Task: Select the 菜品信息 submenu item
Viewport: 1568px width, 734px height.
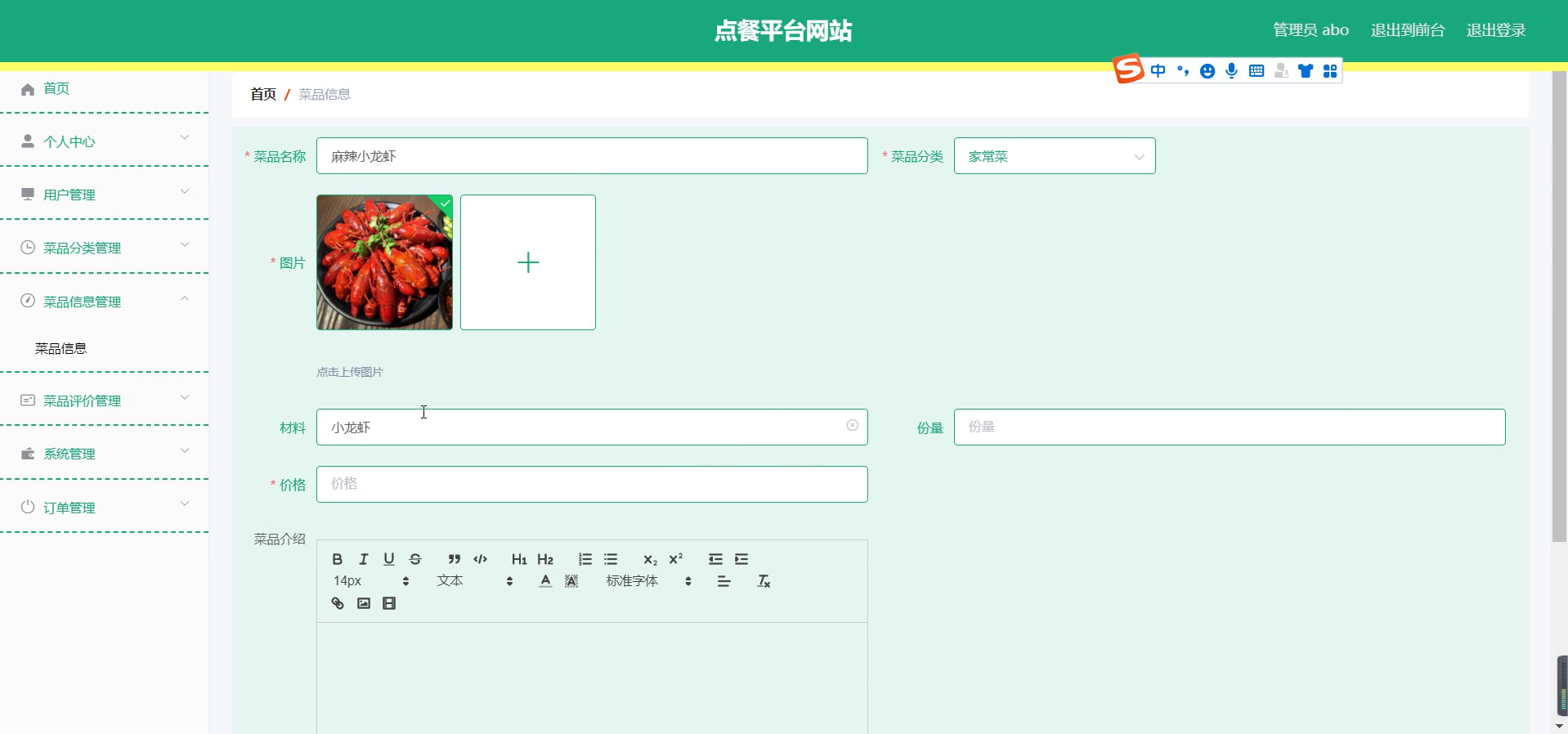Action: tap(60, 348)
